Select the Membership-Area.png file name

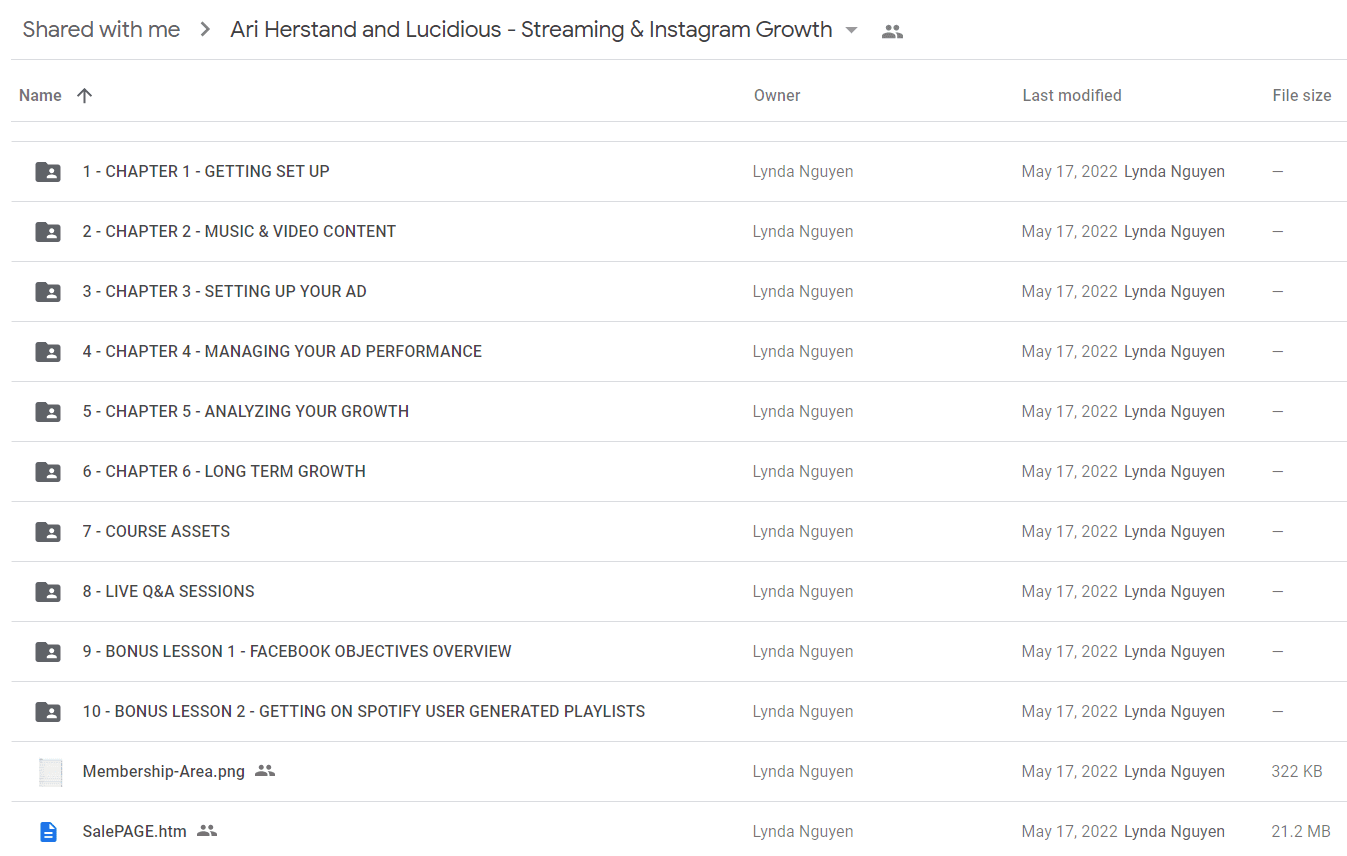(x=164, y=772)
